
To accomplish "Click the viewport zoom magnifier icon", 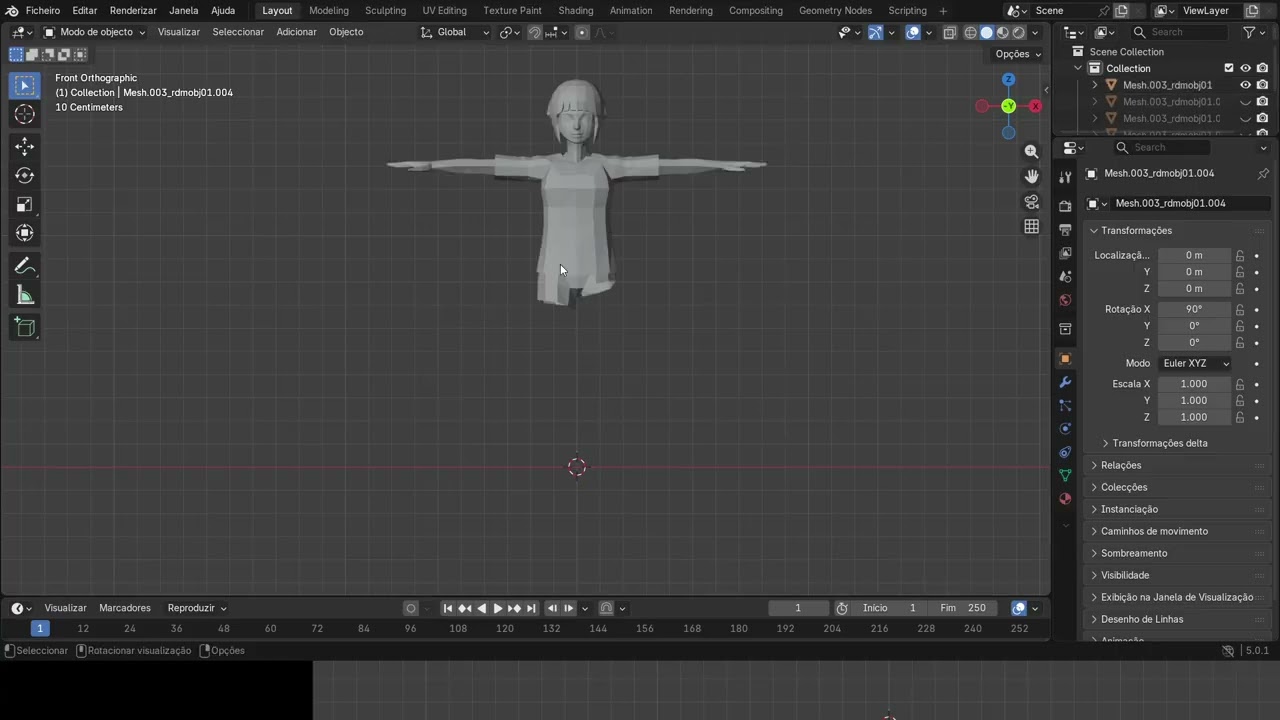I will (x=1031, y=152).
